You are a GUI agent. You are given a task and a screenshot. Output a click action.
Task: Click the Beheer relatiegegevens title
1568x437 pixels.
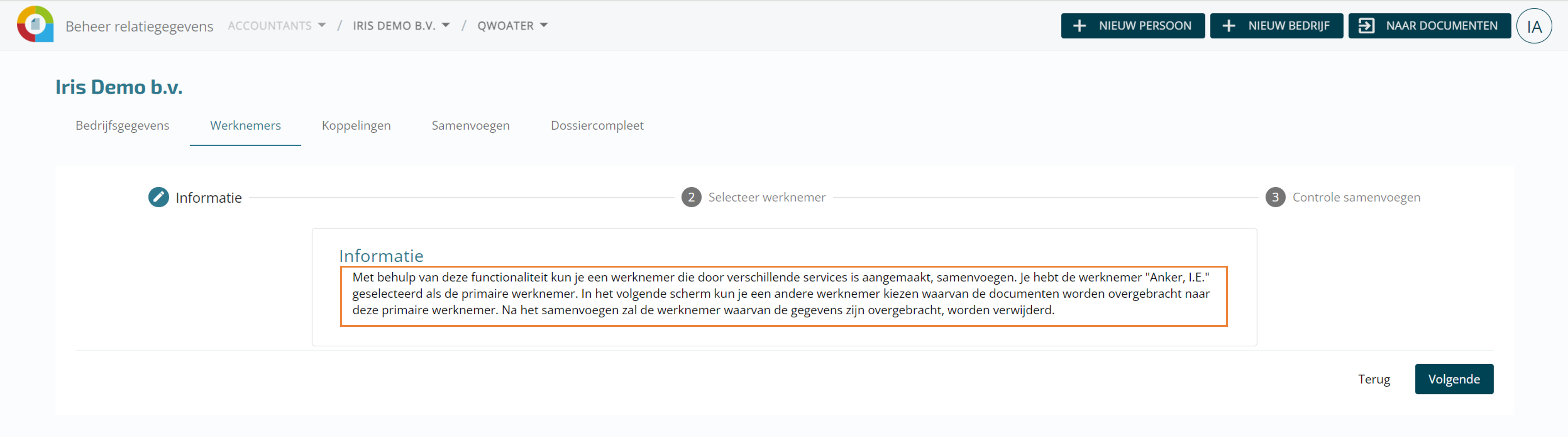(x=139, y=26)
